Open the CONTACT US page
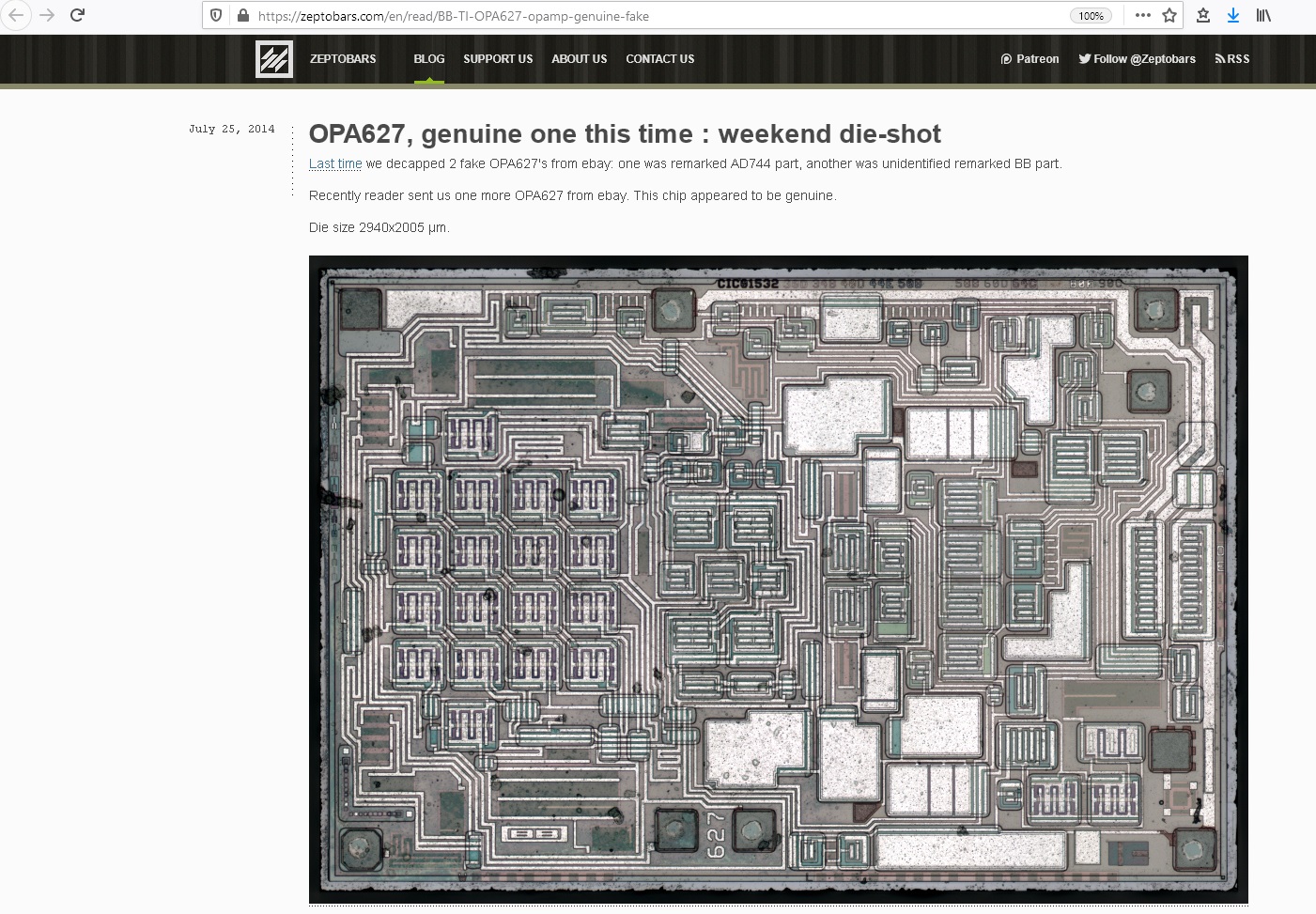Image resolution: width=1316 pixels, height=914 pixels. pyautogui.click(x=660, y=59)
